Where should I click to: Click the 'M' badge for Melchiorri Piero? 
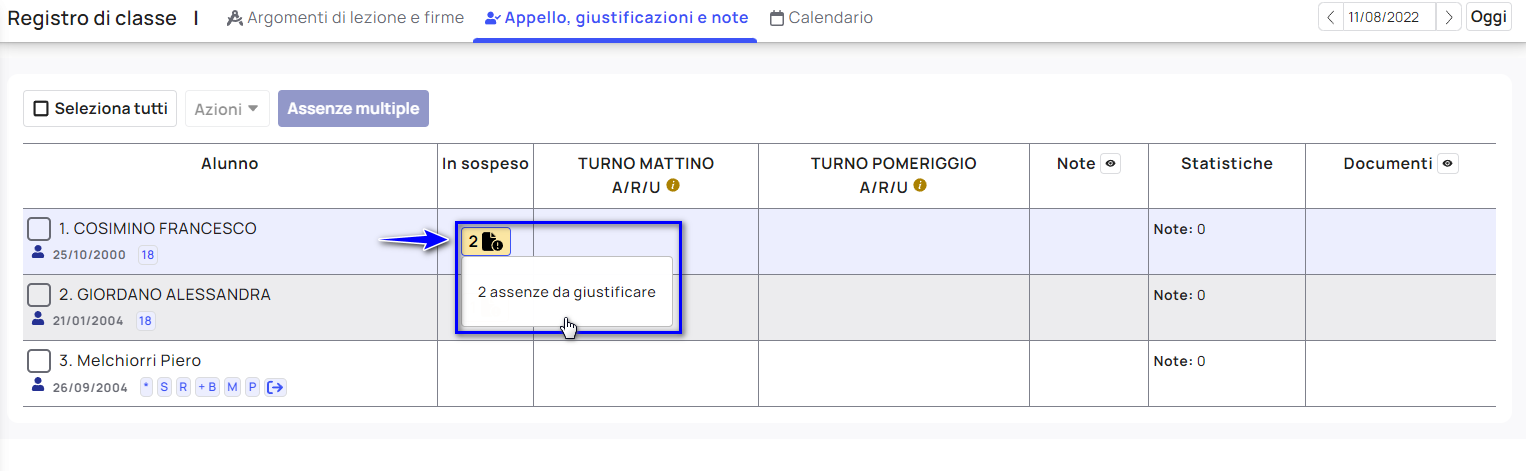pyautogui.click(x=232, y=387)
